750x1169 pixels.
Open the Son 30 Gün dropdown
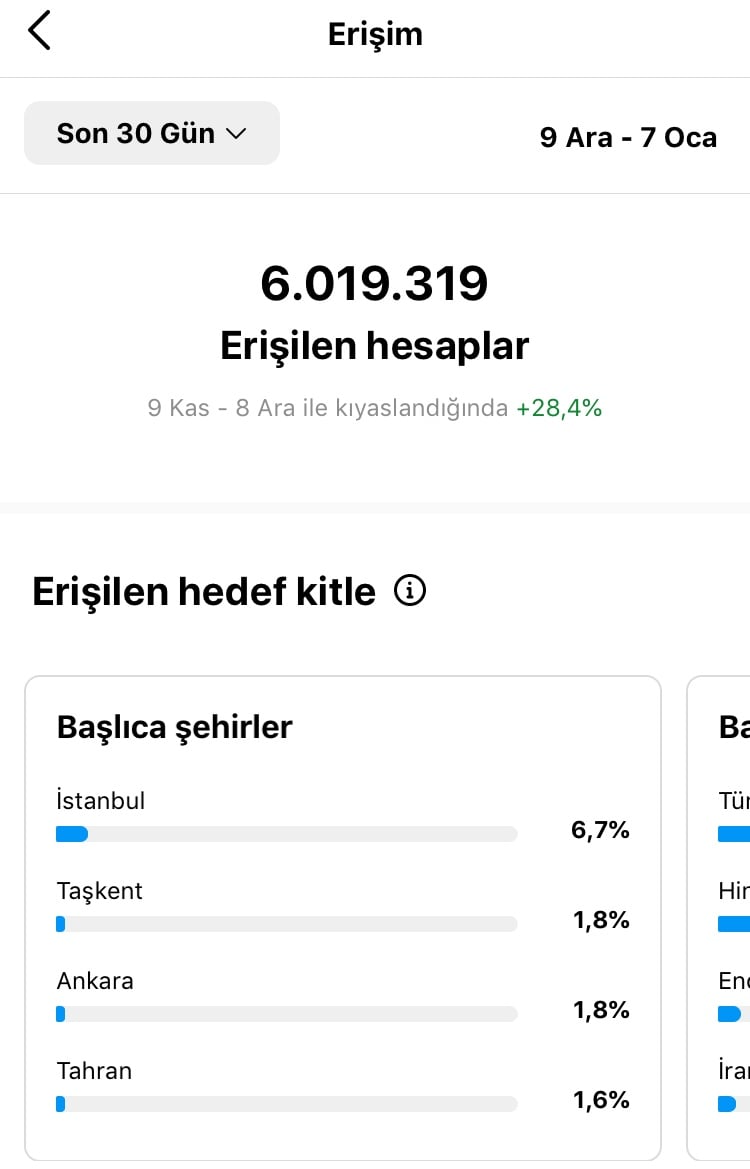click(x=152, y=133)
